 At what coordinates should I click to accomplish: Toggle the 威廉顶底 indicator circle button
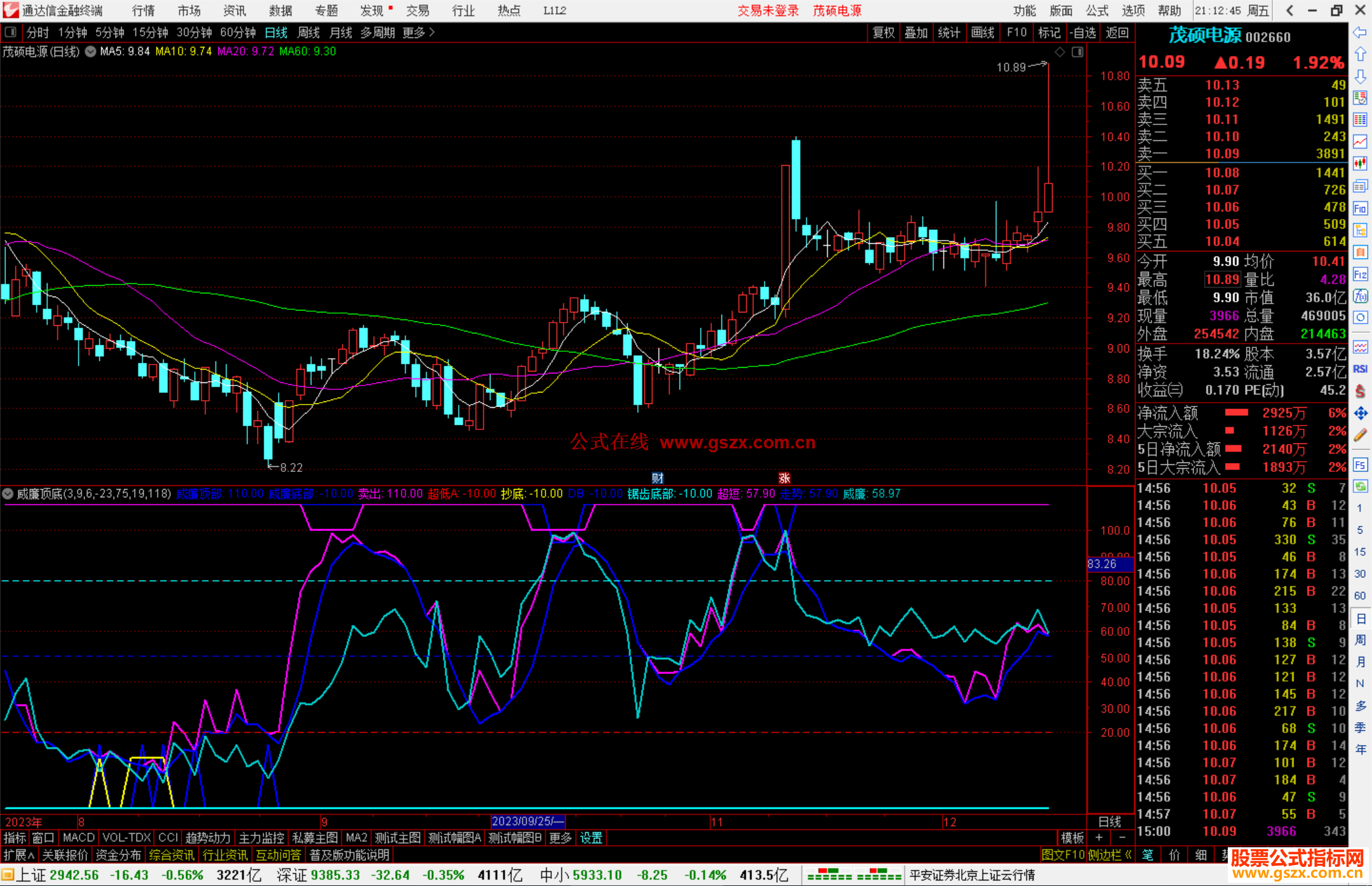coord(8,493)
